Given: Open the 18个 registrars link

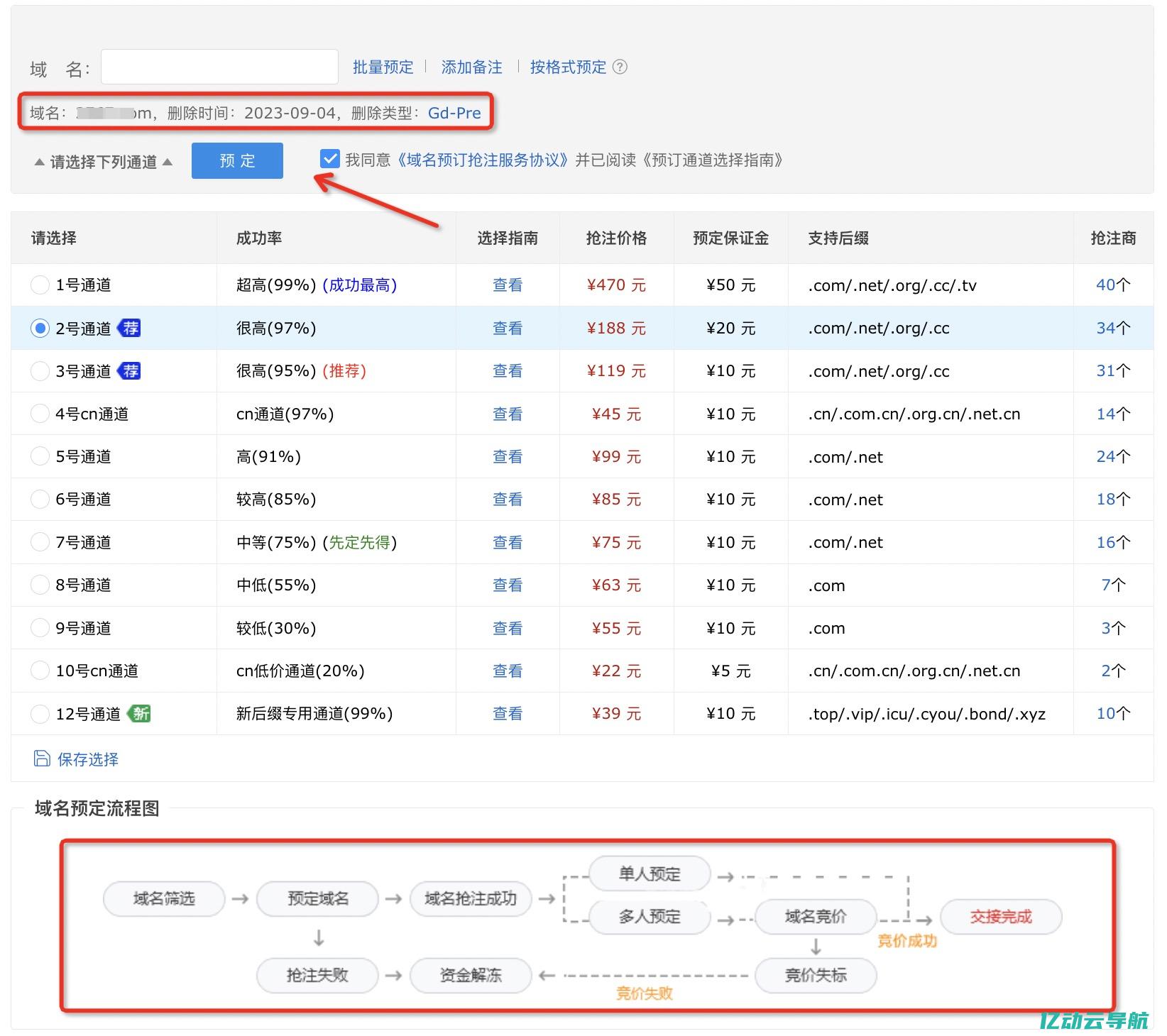Looking at the screenshot, I should coord(1113,499).
